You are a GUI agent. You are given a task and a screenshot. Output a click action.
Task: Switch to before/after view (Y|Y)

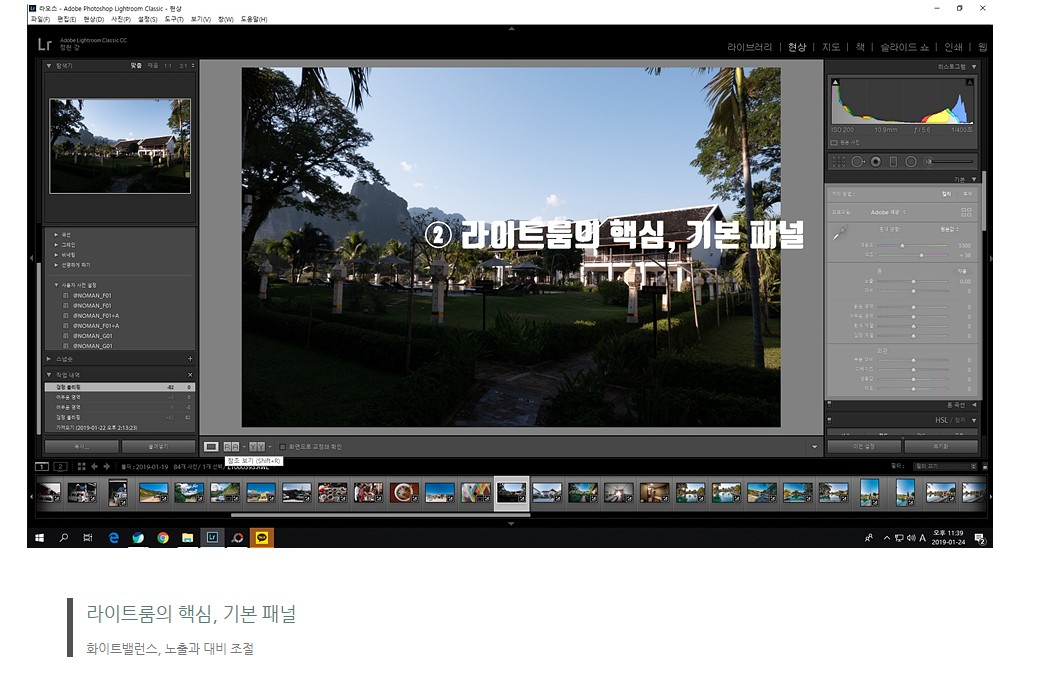(x=257, y=447)
